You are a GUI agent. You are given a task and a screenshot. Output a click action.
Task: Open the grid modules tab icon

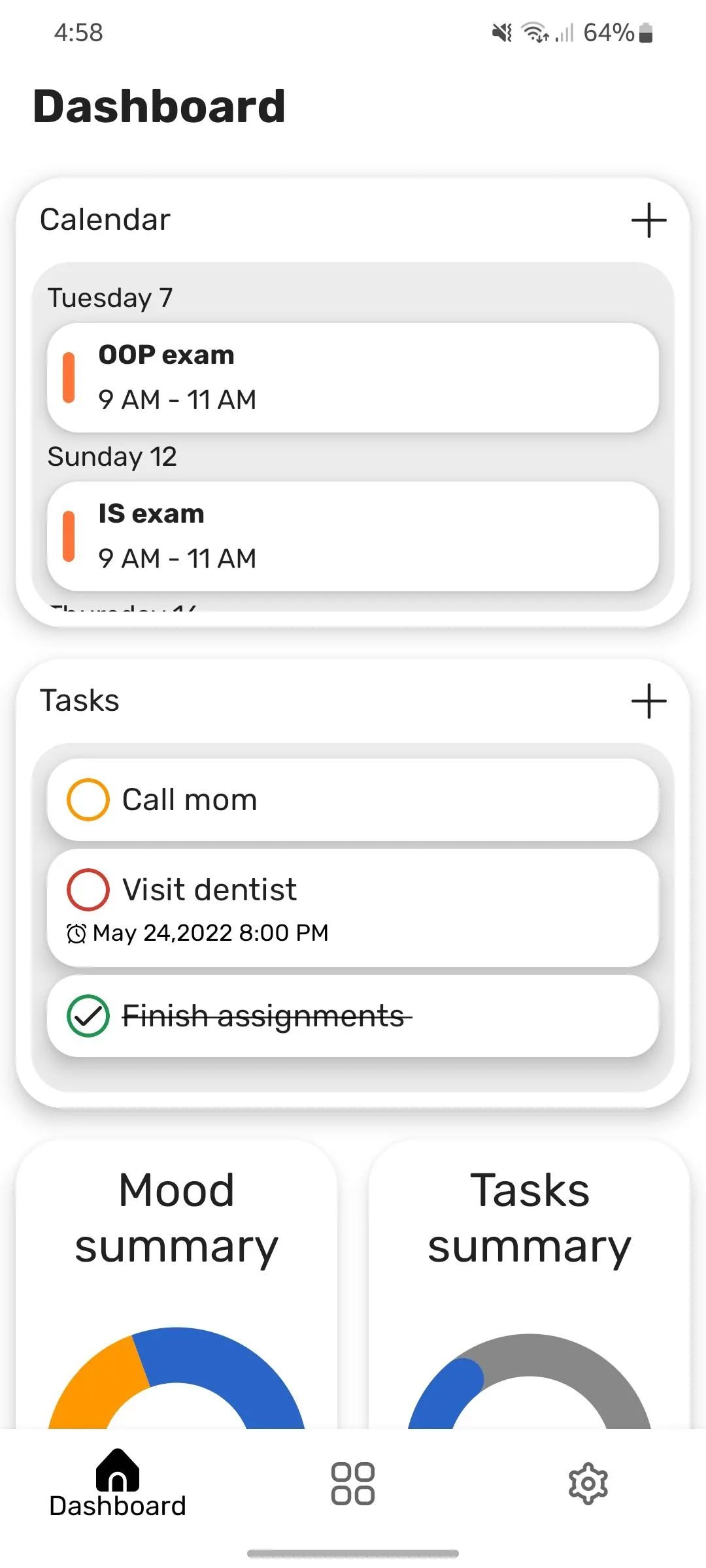tap(353, 1483)
